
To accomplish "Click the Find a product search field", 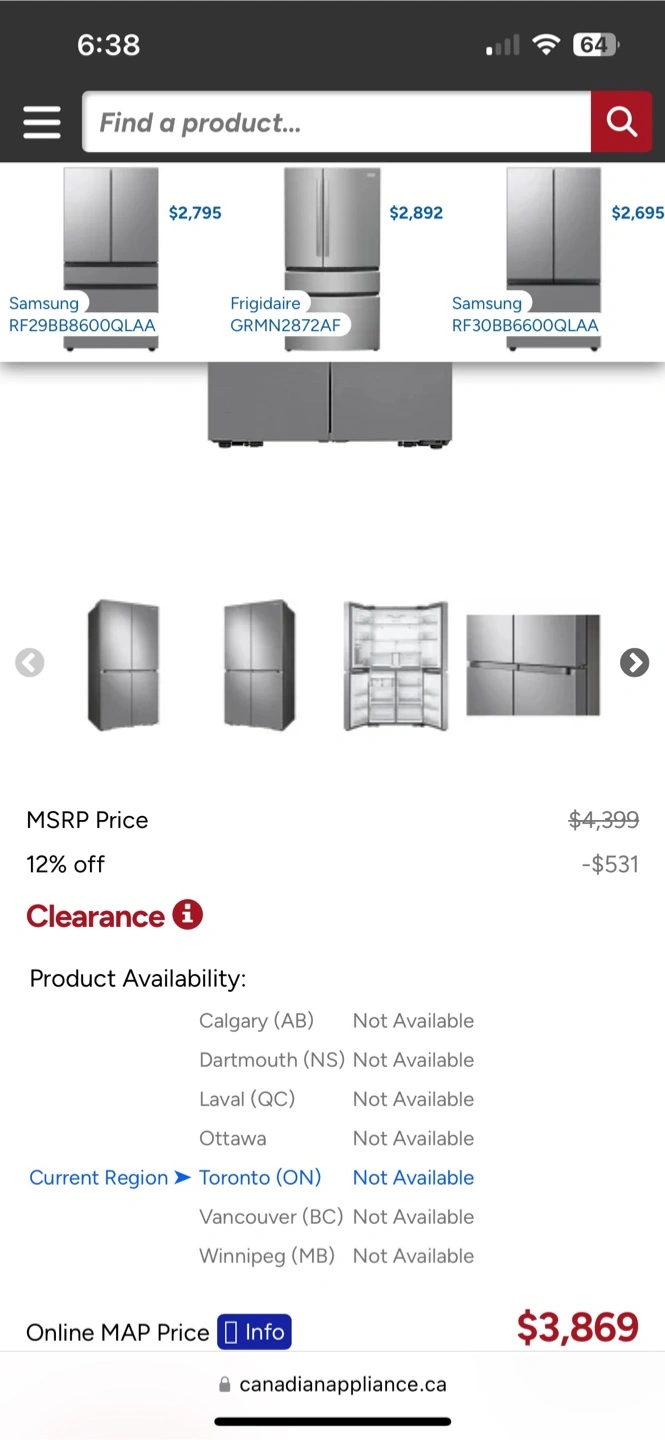I will 337,122.
